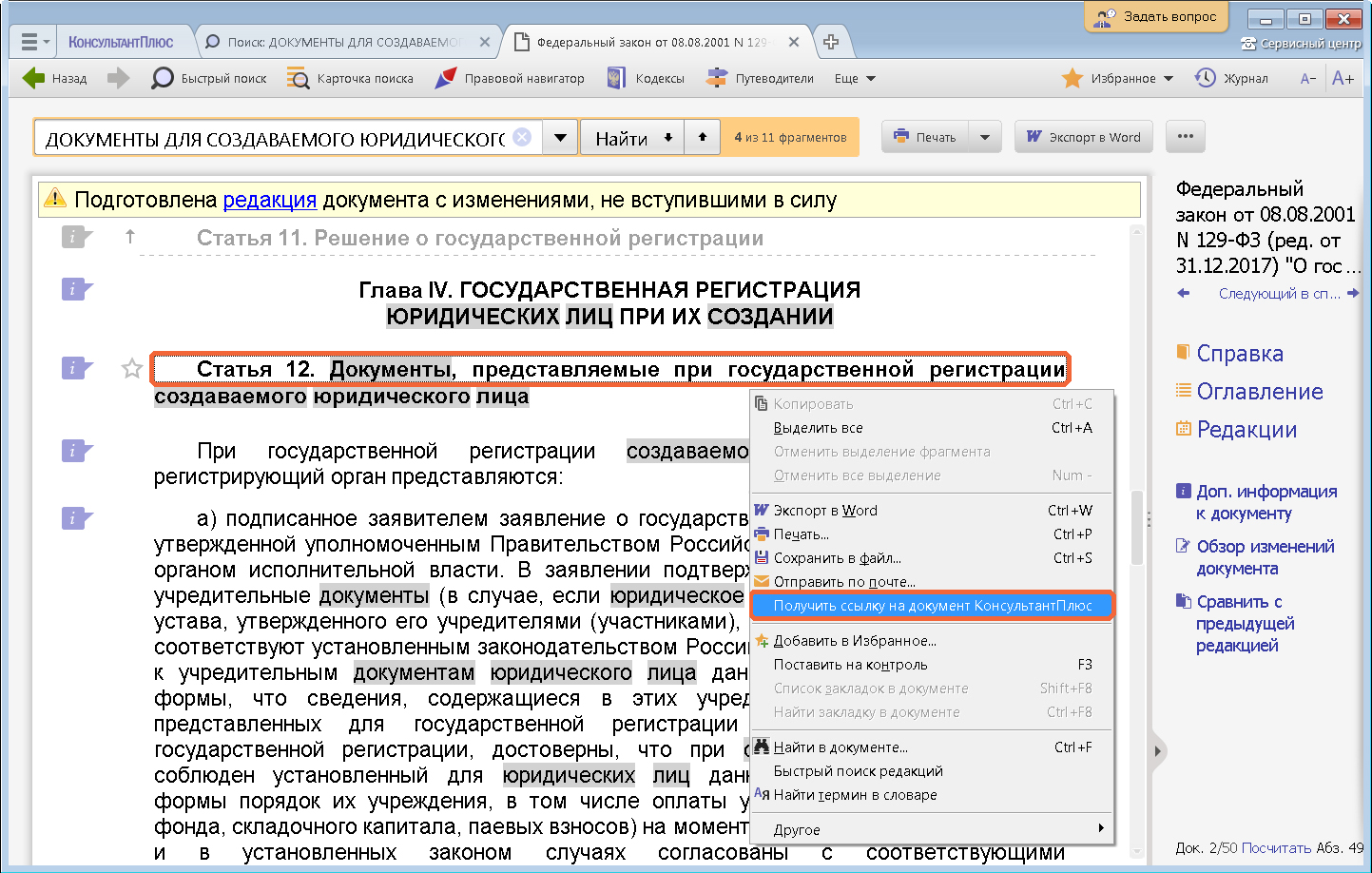Open Редакции in right panel
Viewport: 1372px width, 873px height.
click(x=1236, y=430)
